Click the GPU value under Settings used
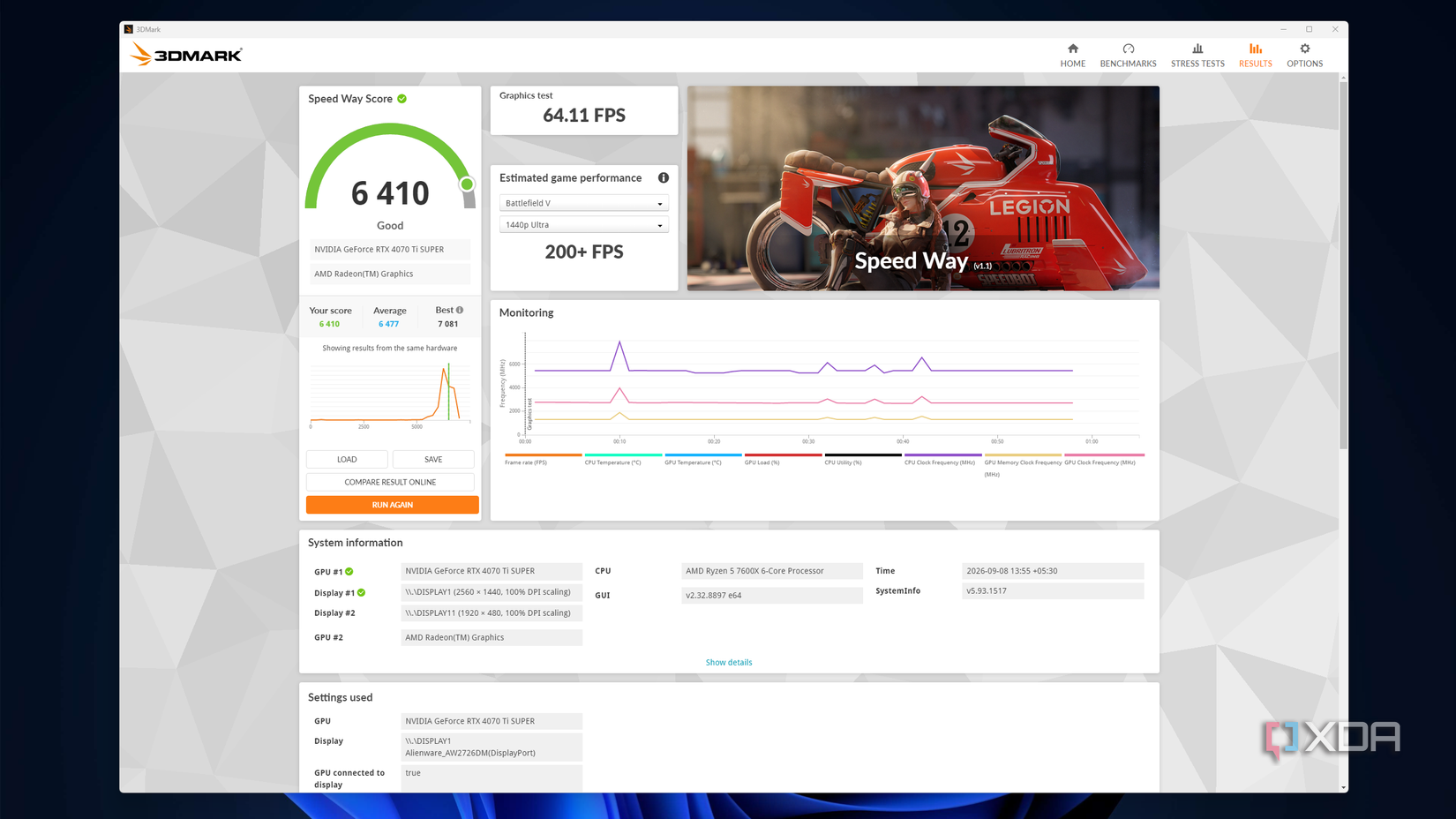This screenshot has height=819, width=1456. (x=492, y=721)
